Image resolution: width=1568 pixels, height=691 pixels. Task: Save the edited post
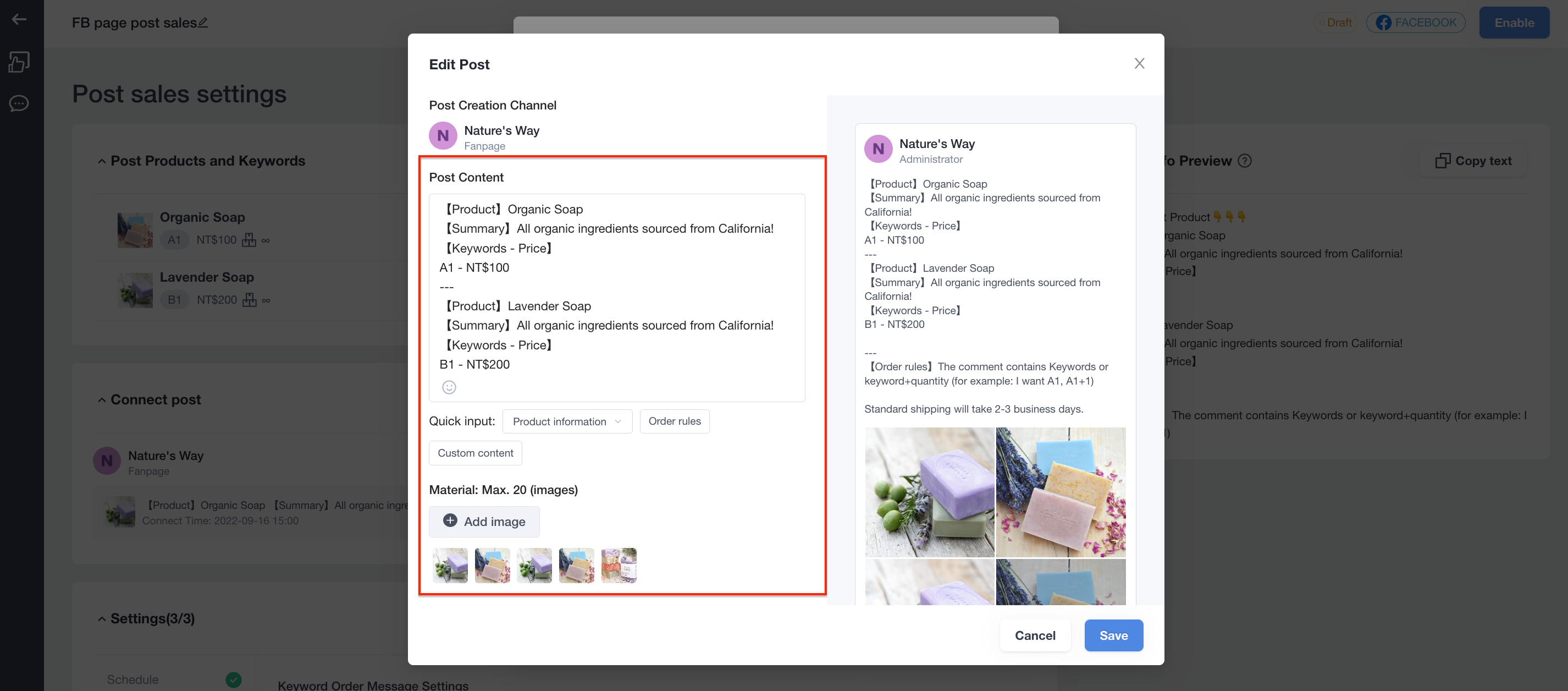[x=1113, y=635]
